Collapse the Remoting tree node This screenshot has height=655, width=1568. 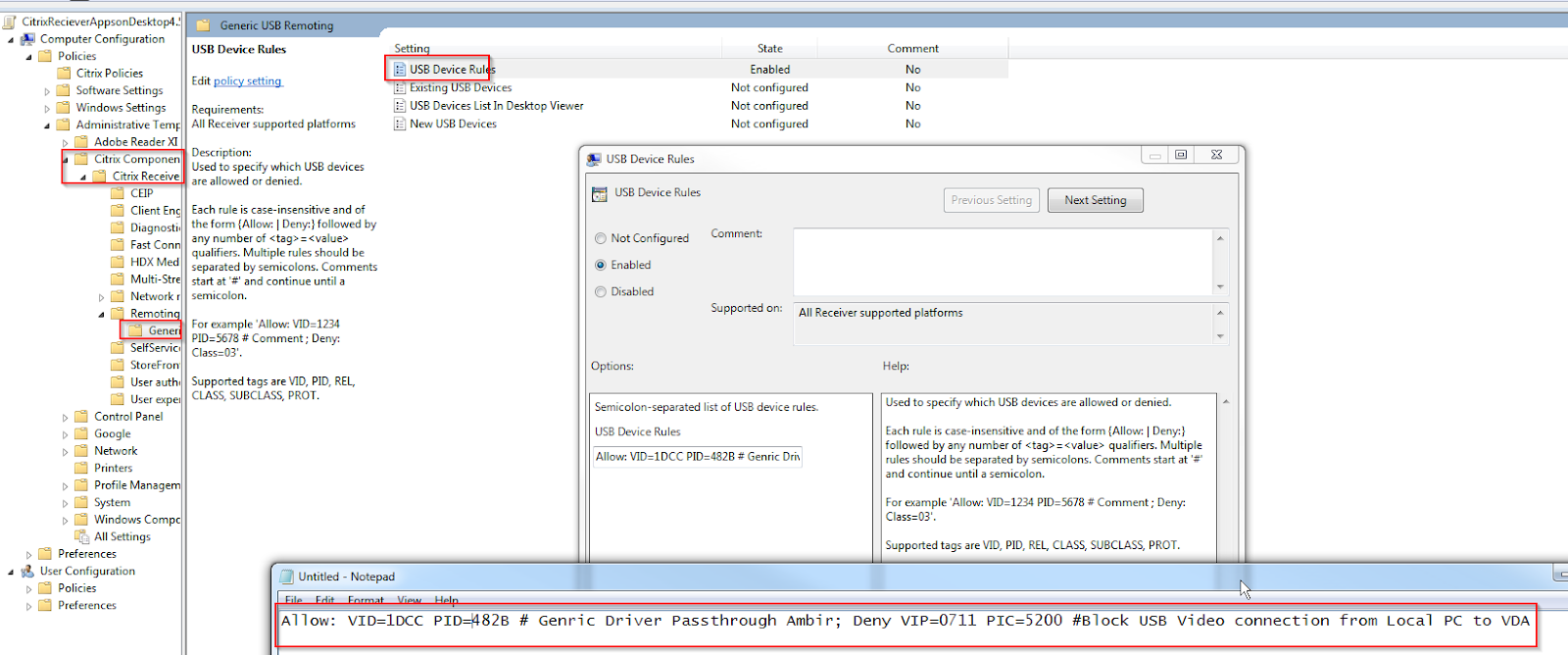pyautogui.click(x=102, y=315)
